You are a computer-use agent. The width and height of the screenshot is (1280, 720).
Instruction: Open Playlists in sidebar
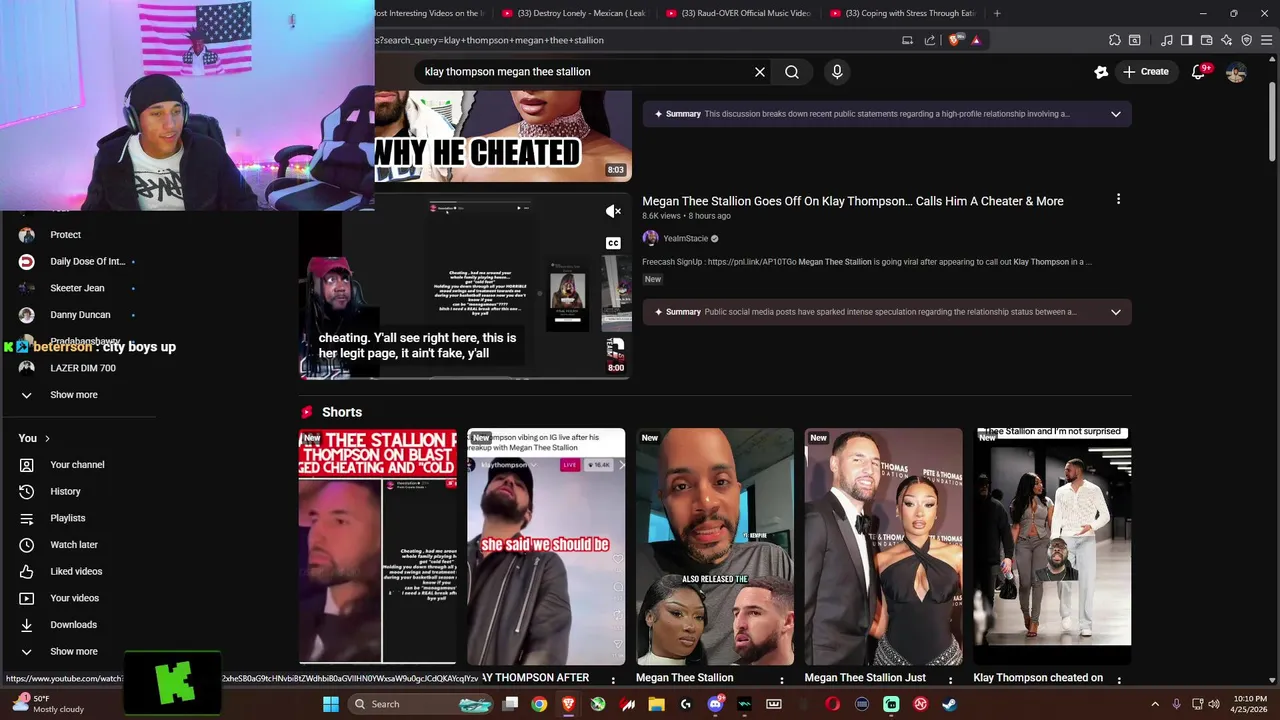click(68, 518)
